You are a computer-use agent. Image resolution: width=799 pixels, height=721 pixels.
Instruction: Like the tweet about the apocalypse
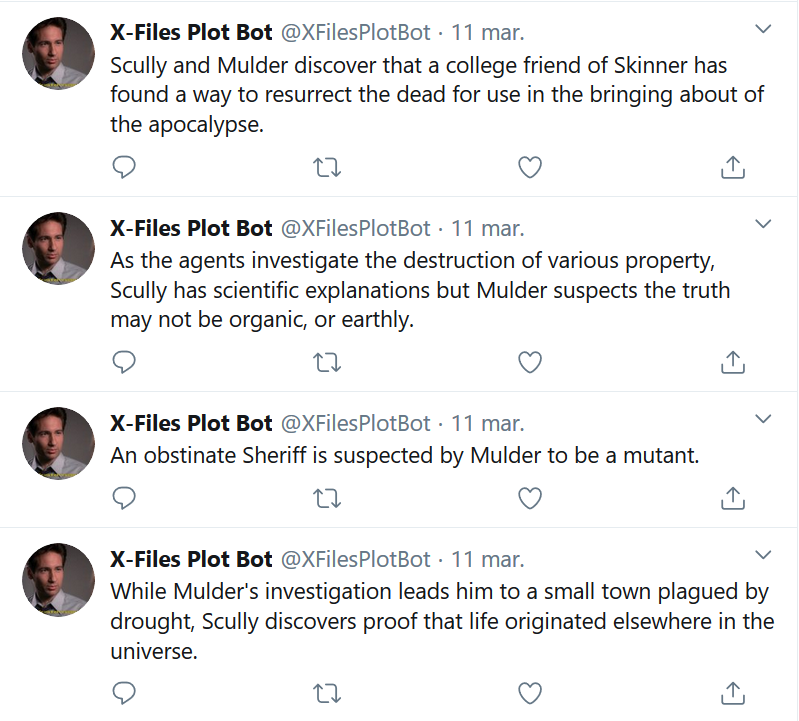point(529,167)
